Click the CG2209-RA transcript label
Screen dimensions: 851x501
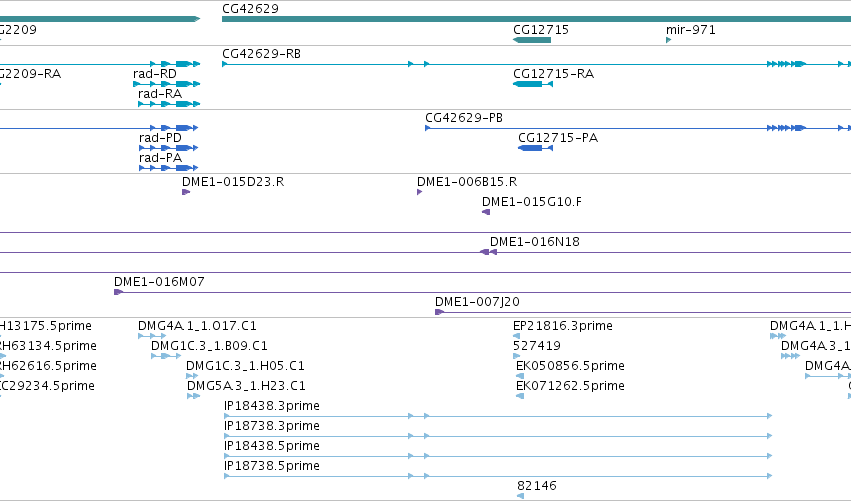pyautogui.click(x=30, y=74)
